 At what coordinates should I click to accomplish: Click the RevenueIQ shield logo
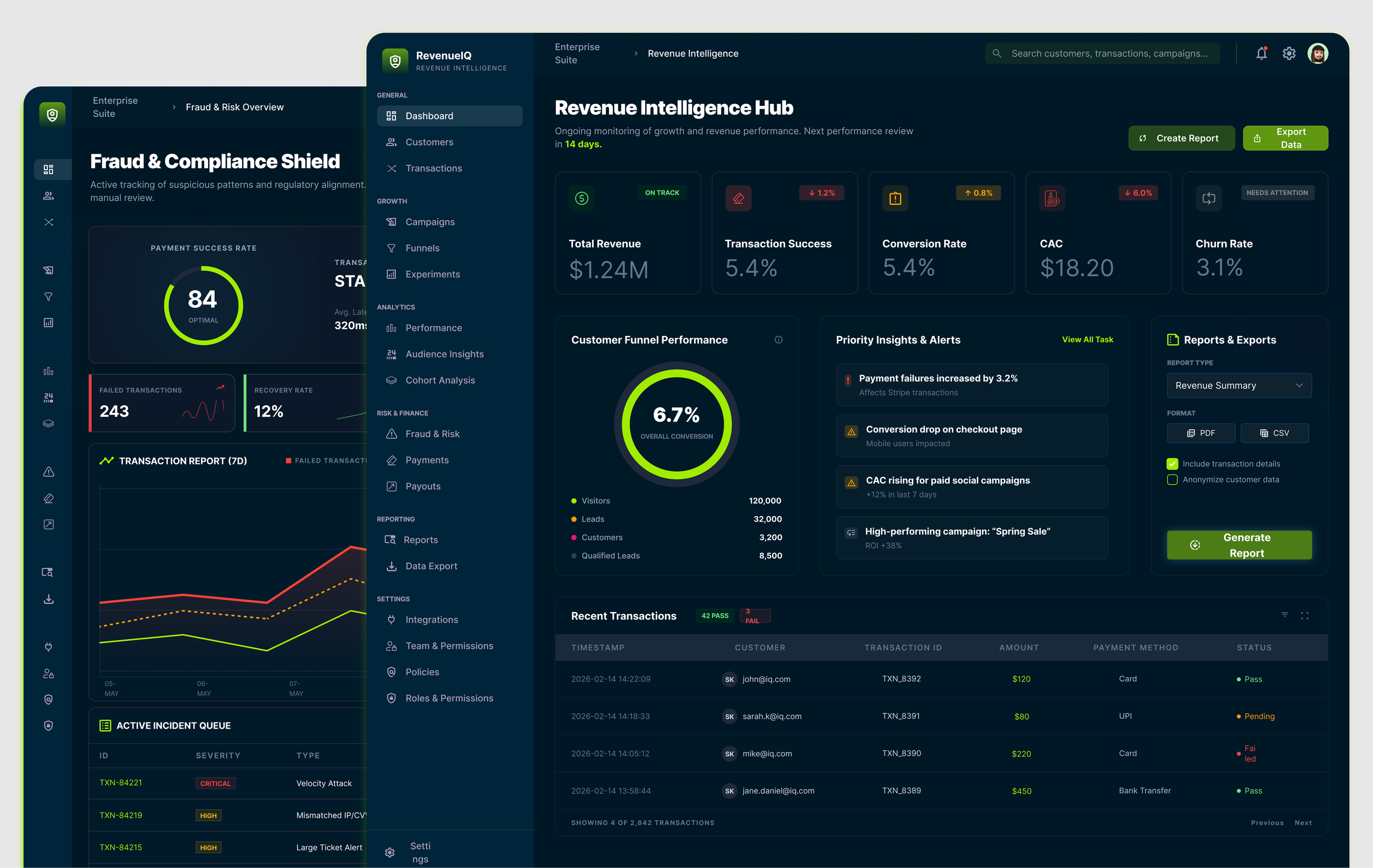(395, 61)
